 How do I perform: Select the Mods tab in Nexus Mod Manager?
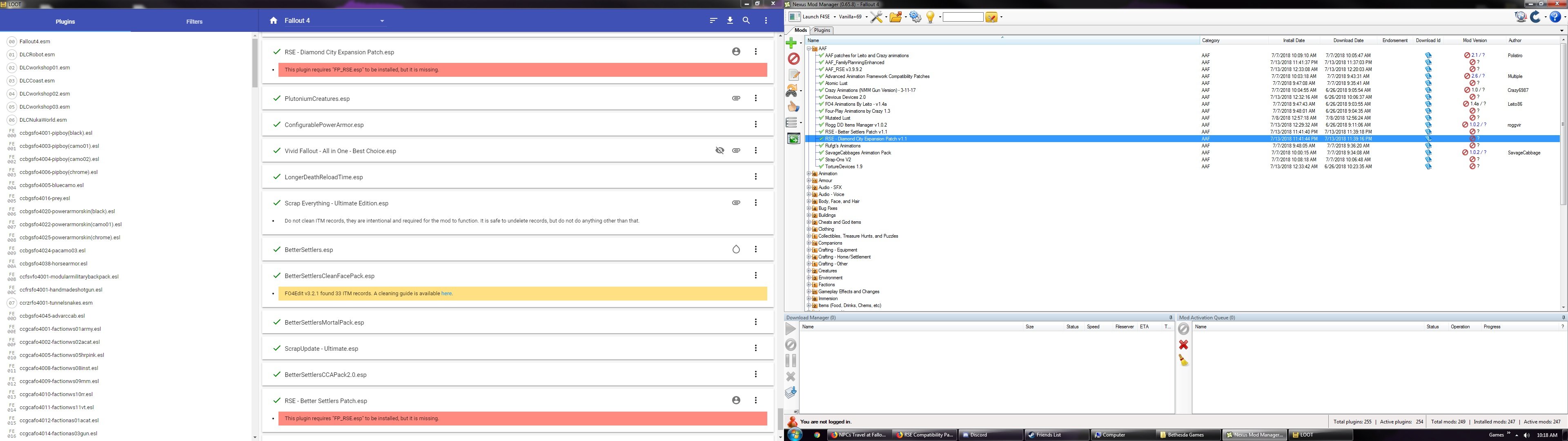pyautogui.click(x=800, y=31)
